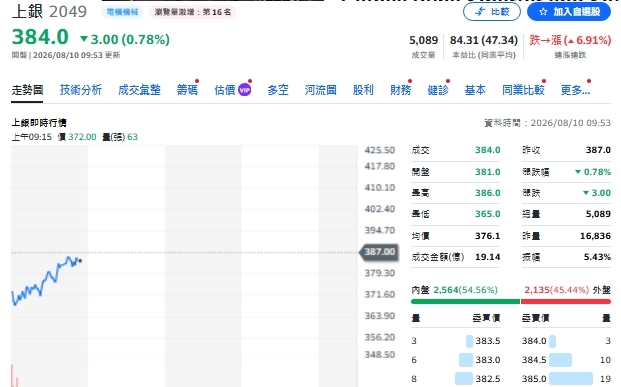Switch to the 多空 tab
Viewport: 621px width, 387px height.
[278, 90]
